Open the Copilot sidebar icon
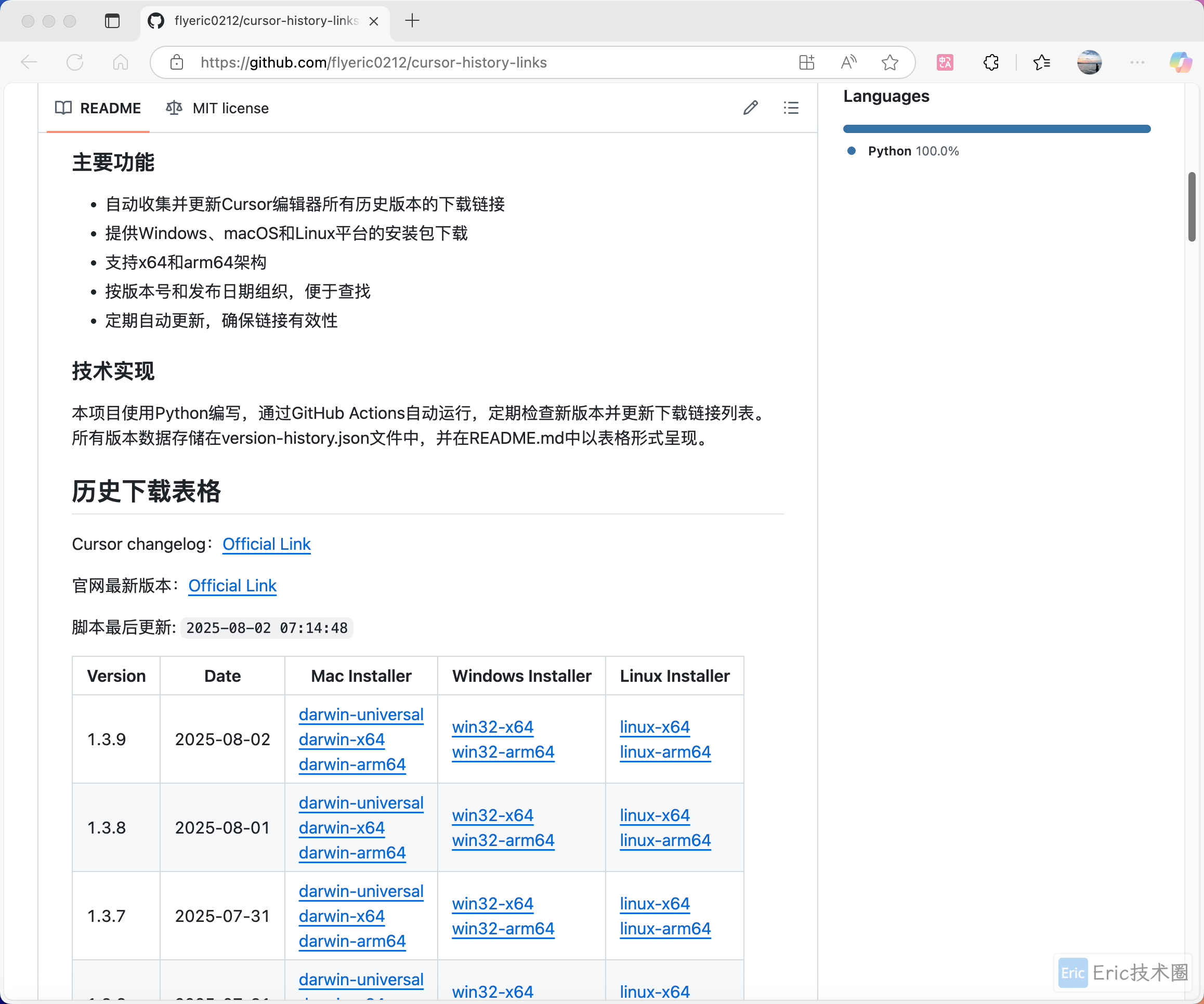The image size is (1204, 1004). click(1181, 62)
